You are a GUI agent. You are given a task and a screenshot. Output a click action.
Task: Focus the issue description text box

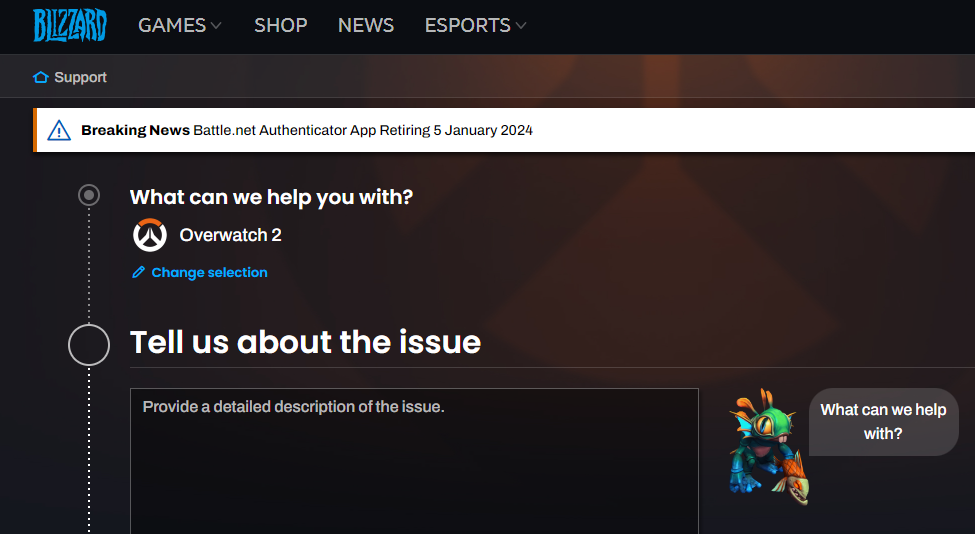point(414,461)
